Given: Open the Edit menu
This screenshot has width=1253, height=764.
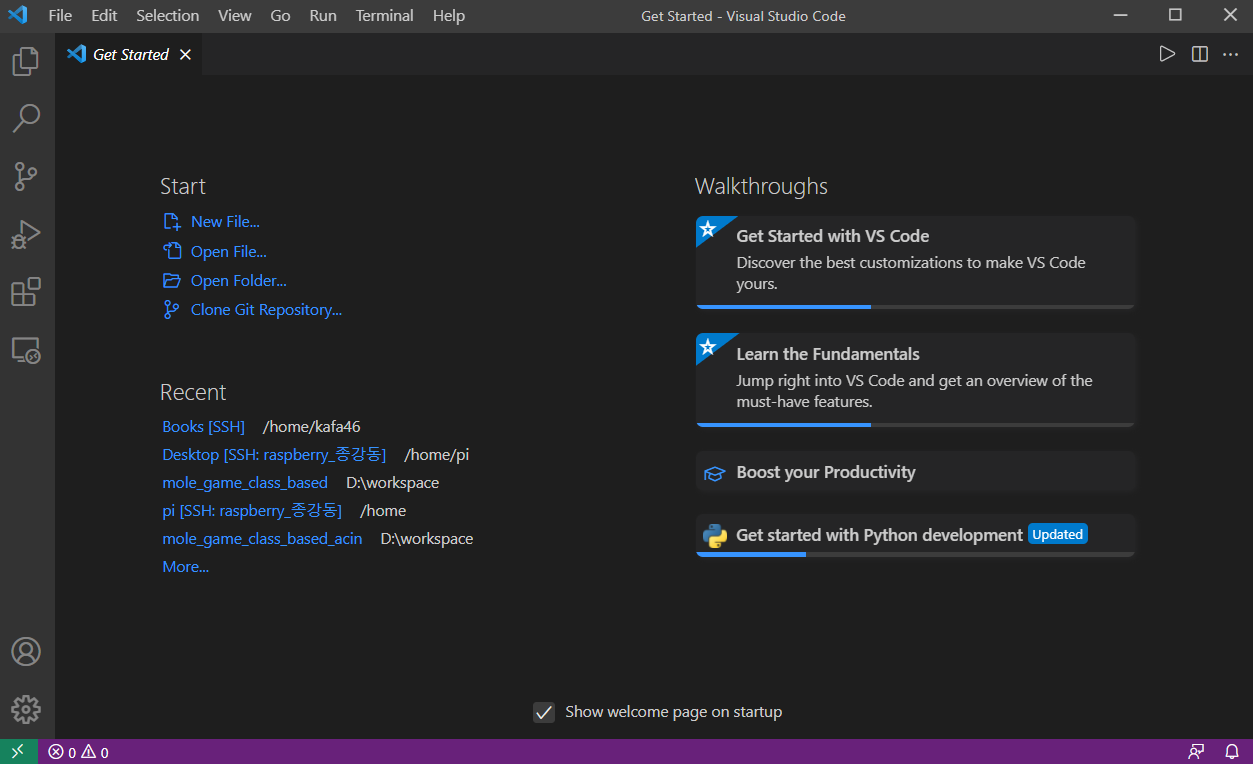Looking at the screenshot, I should [104, 16].
